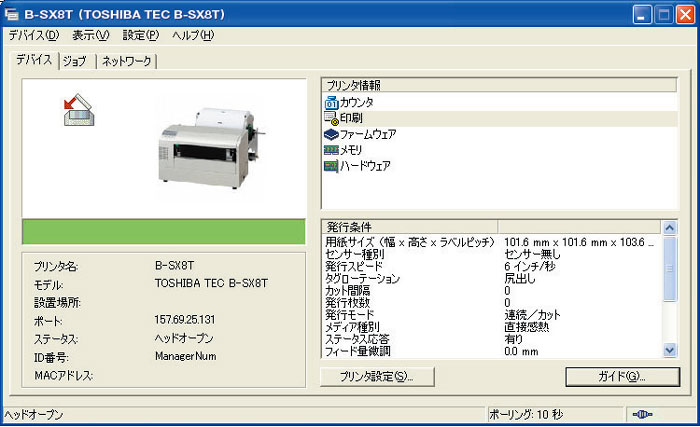
Task: Open the ヘルプ(H) menu
Action: pyautogui.click(x=192, y=36)
